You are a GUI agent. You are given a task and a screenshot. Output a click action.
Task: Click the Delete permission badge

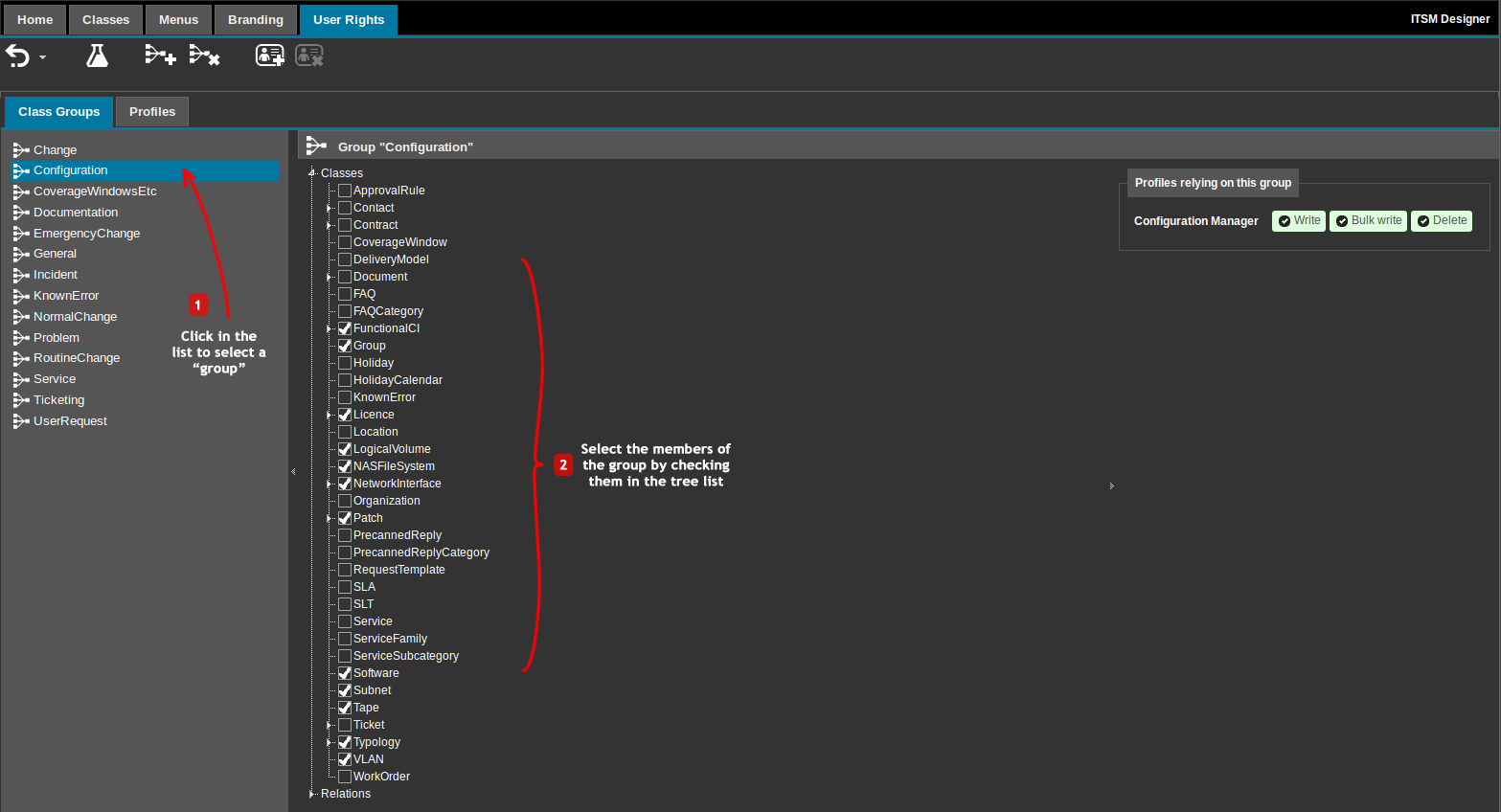click(x=1441, y=221)
